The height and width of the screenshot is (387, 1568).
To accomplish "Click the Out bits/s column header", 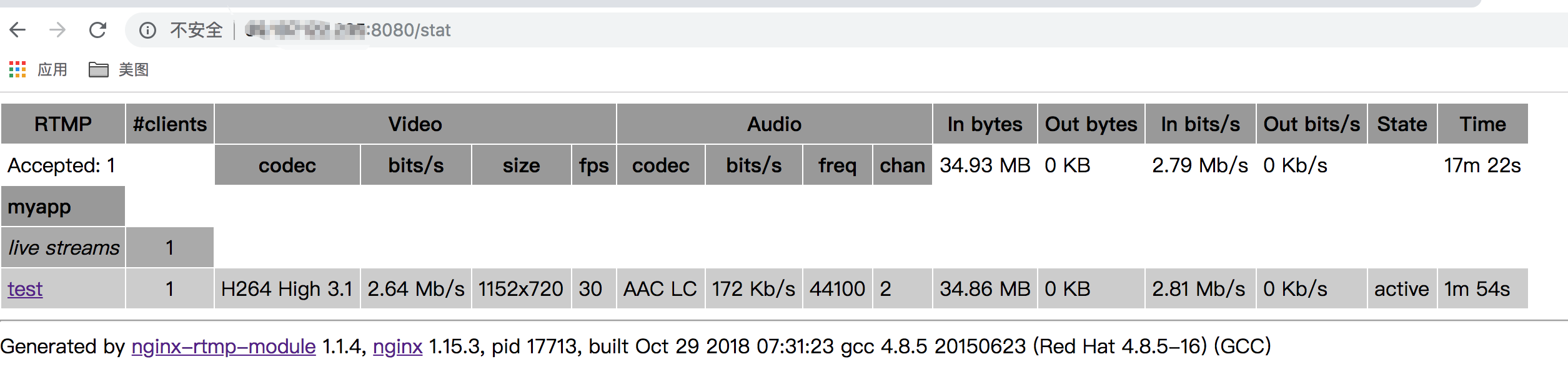I will click(x=1311, y=124).
